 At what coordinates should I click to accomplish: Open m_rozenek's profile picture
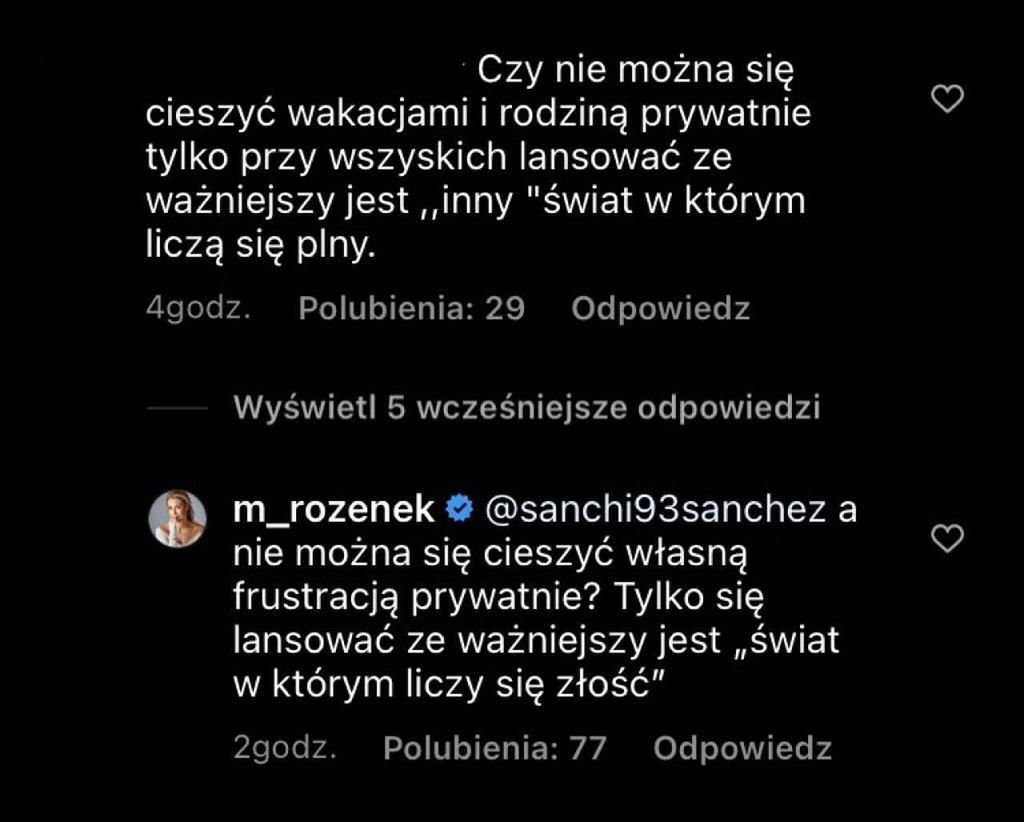[178, 518]
